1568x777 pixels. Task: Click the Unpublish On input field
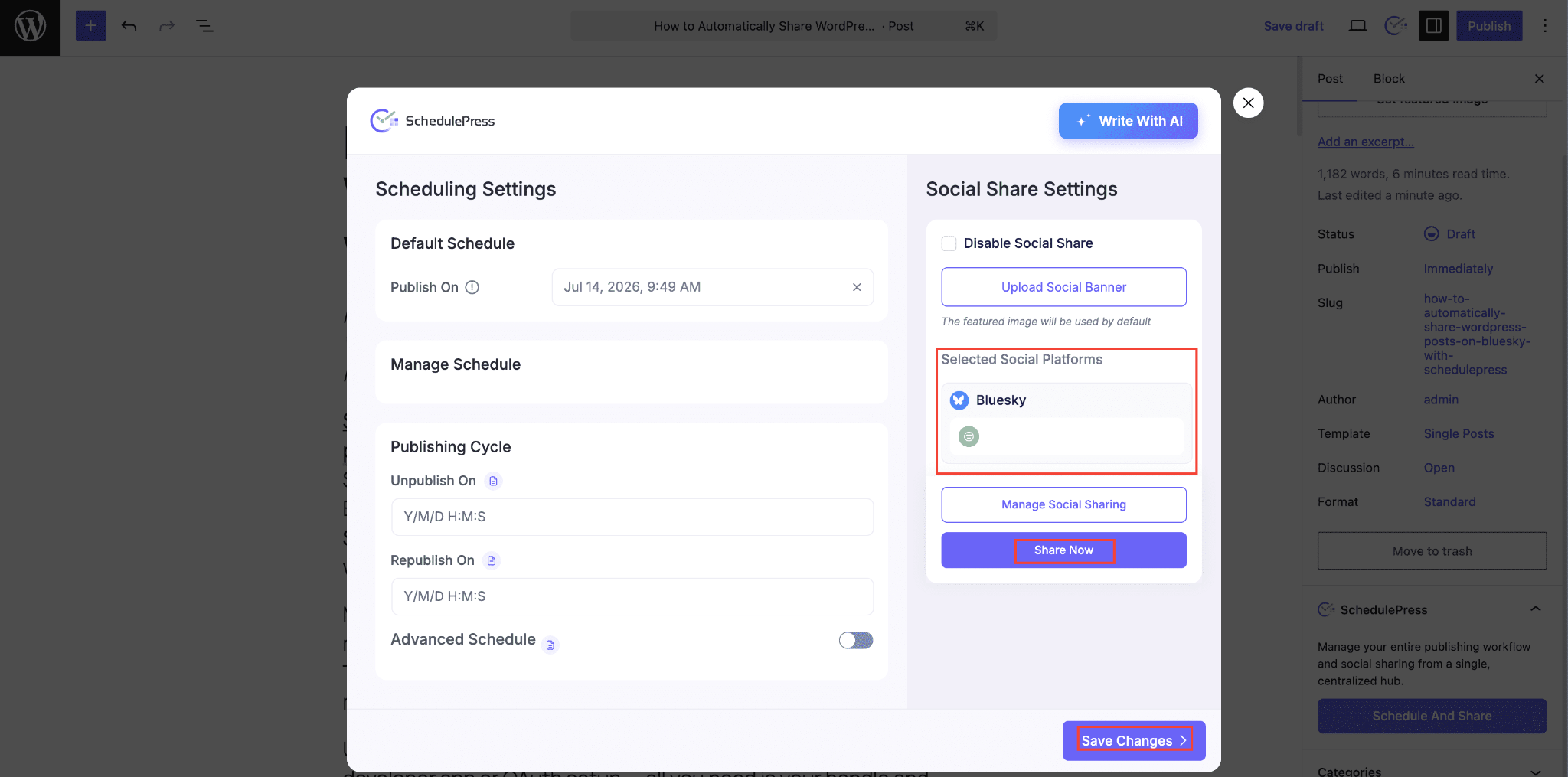click(632, 517)
